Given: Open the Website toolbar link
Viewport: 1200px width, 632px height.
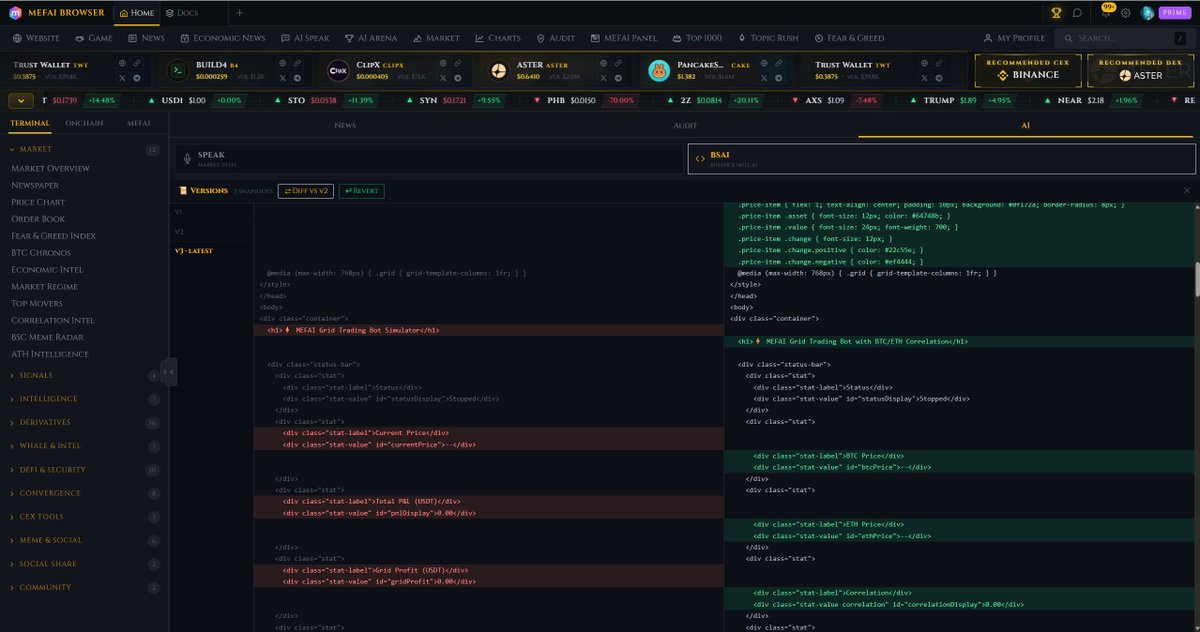Looking at the screenshot, I should point(35,38).
